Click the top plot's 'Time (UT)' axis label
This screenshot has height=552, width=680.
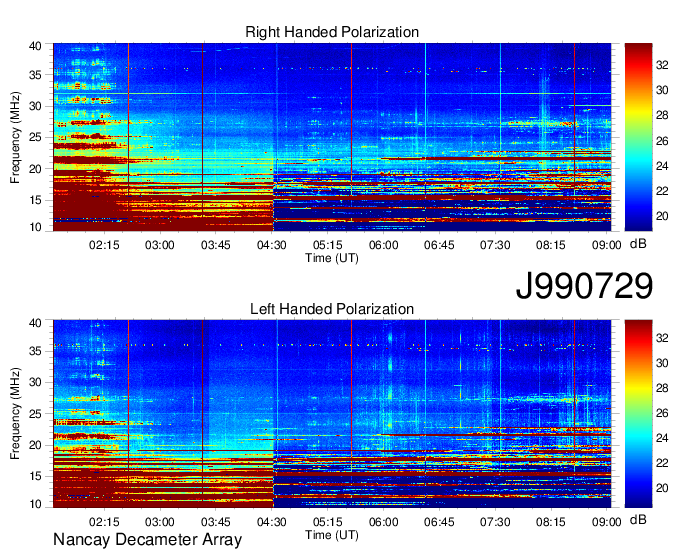(x=332, y=258)
